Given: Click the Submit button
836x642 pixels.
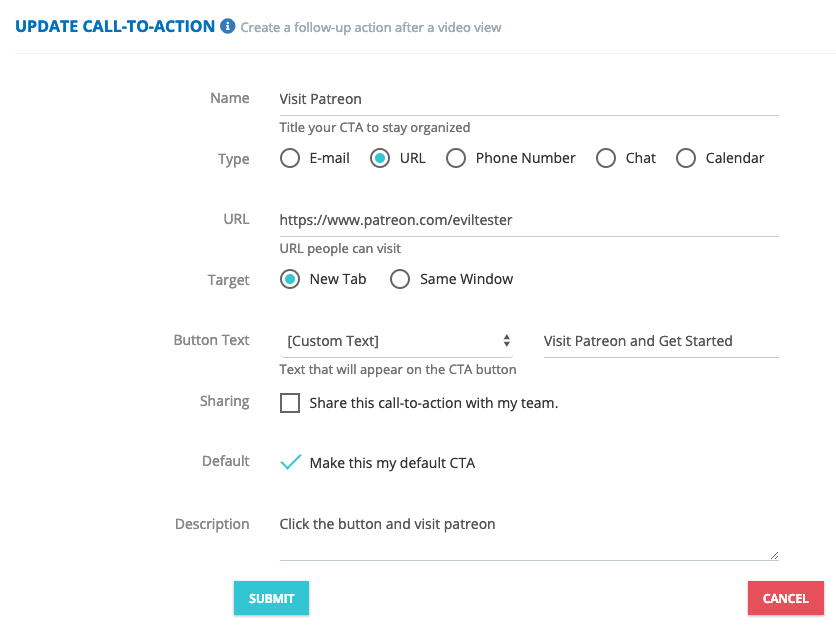Looking at the screenshot, I should [271, 598].
